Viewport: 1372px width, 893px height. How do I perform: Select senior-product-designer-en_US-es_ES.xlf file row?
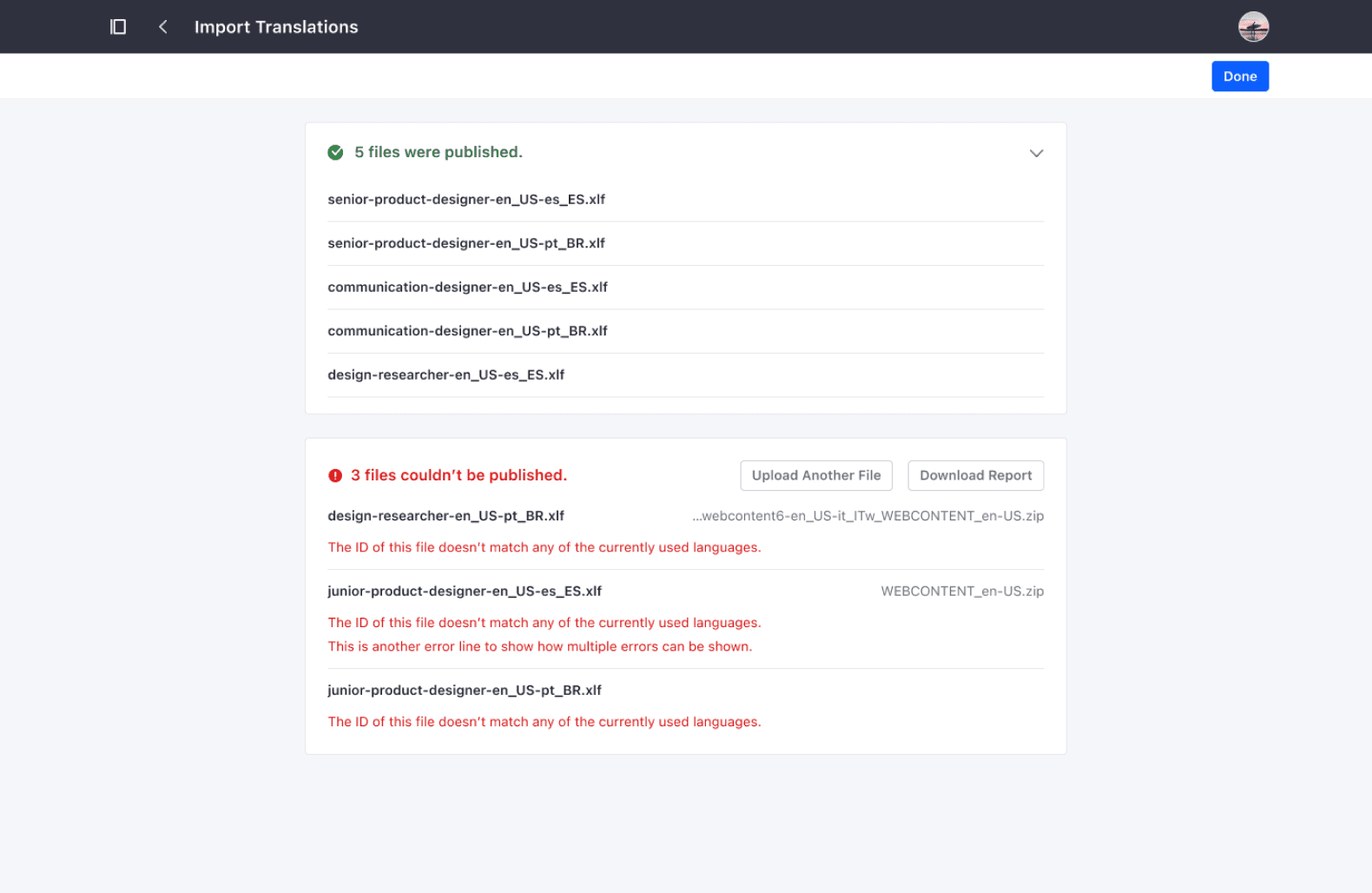click(466, 200)
